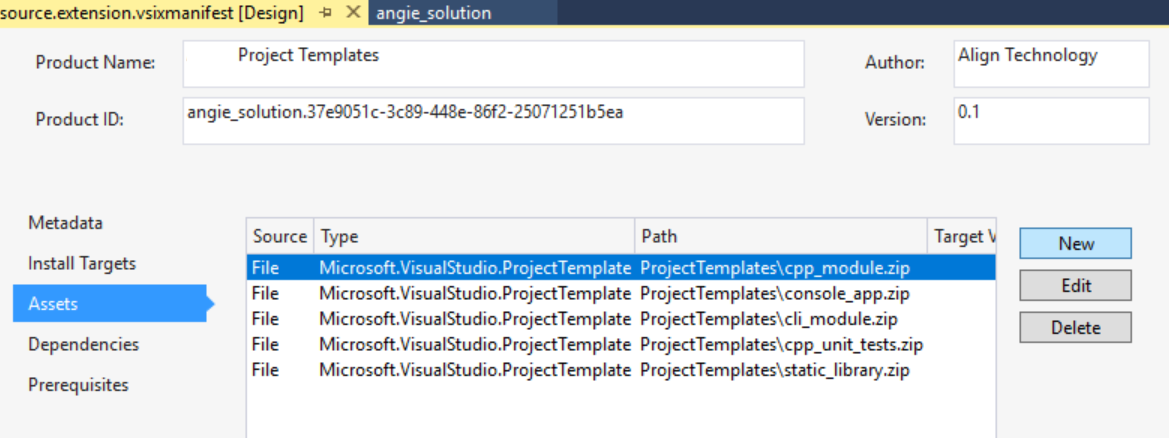This screenshot has width=1169, height=438.
Task: Edit the Version field
Action: point(1051,120)
